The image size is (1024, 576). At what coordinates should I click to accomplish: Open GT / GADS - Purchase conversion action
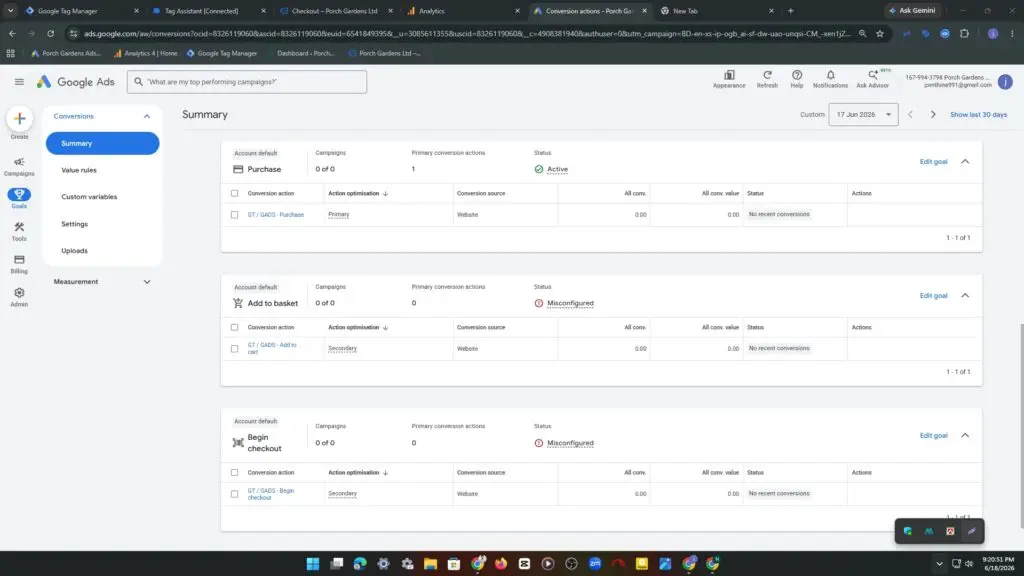(276, 214)
